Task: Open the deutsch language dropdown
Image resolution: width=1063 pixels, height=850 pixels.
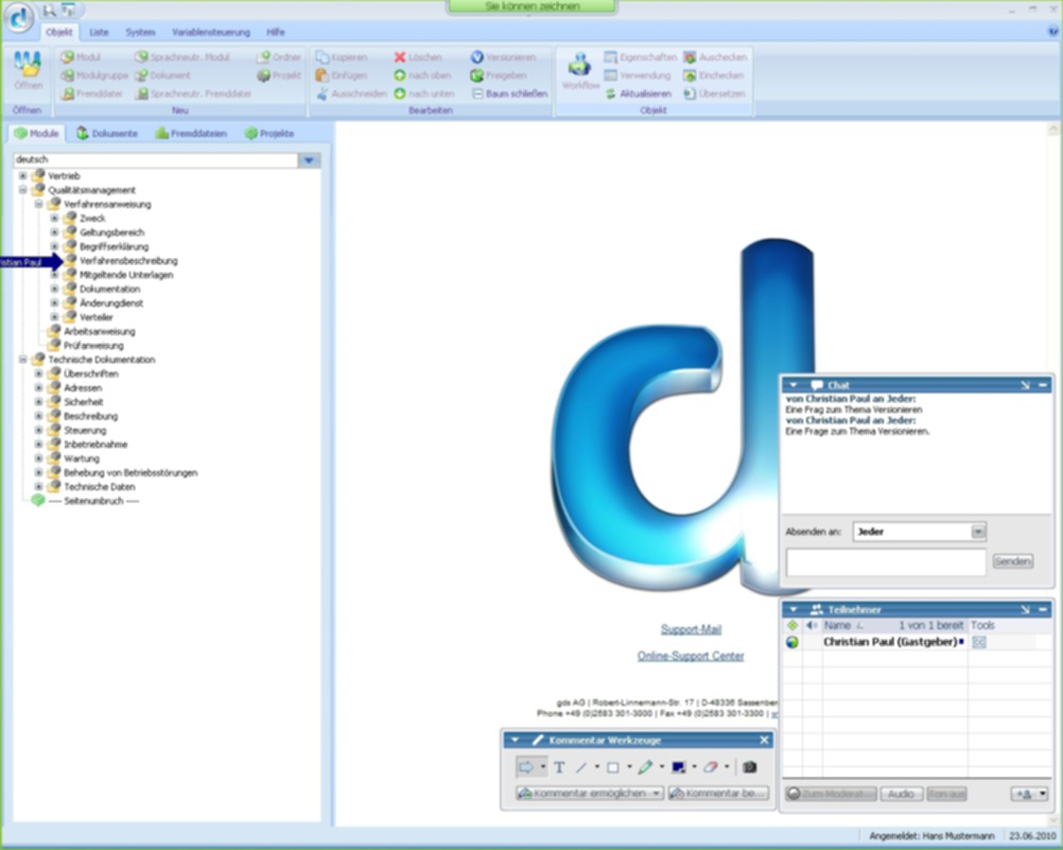Action: tap(309, 160)
